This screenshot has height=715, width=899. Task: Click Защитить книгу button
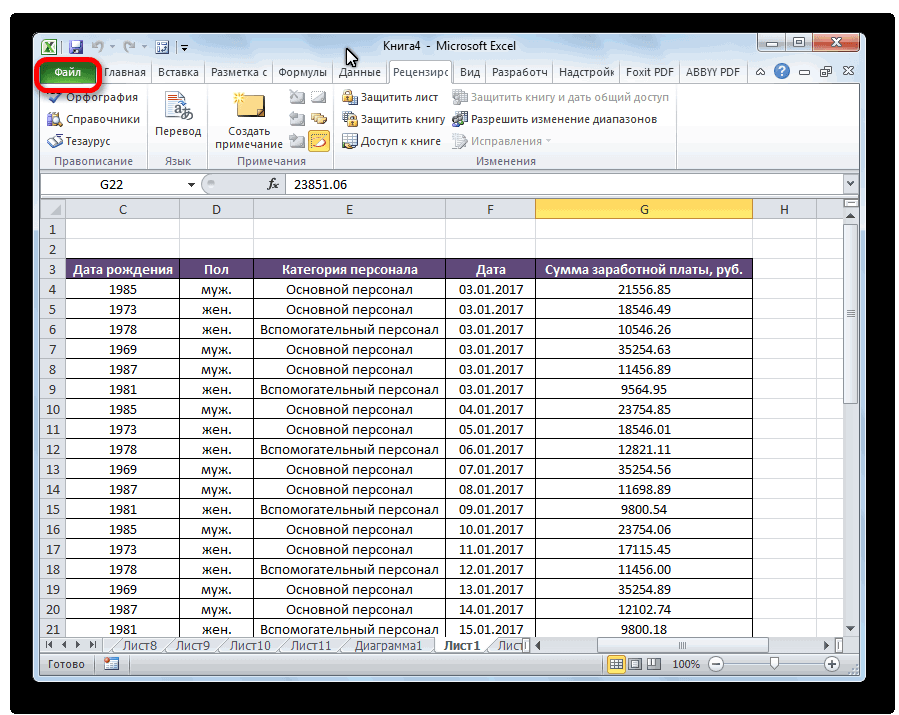click(393, 119)
